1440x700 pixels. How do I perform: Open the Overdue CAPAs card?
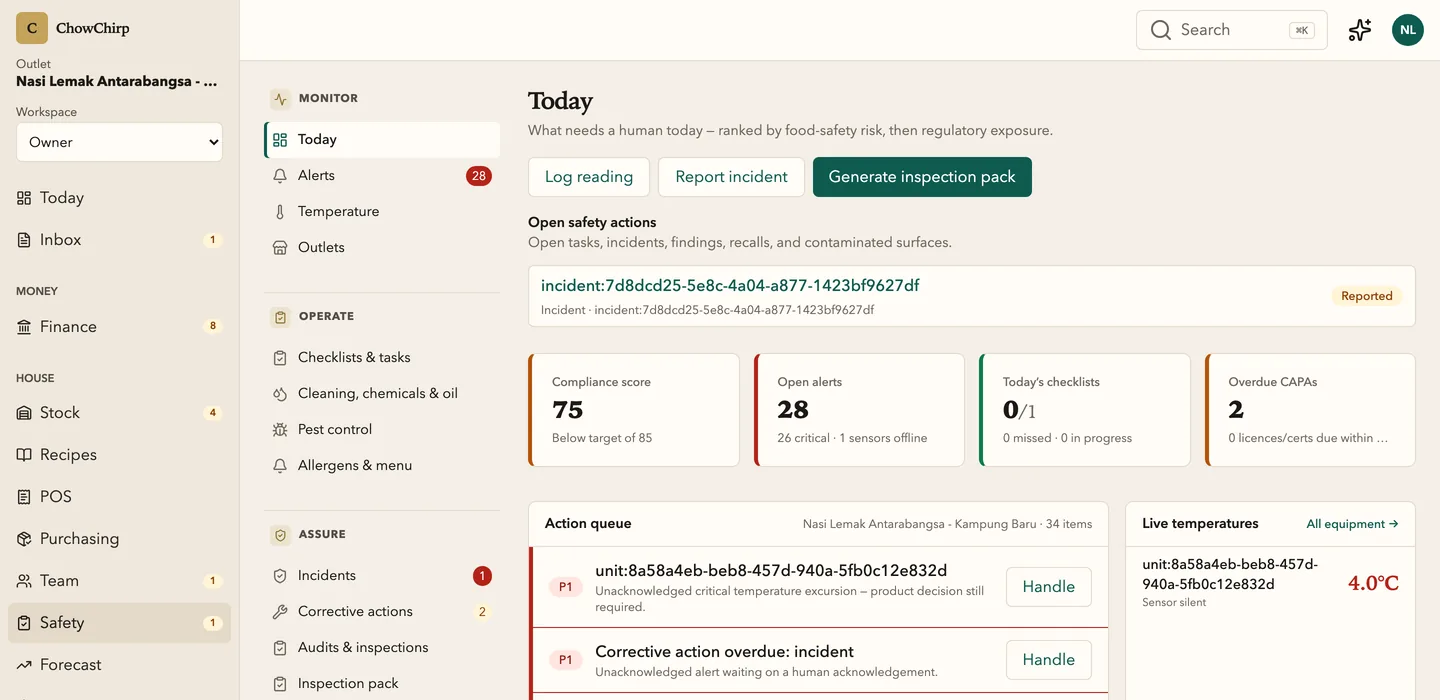click(1310, 410)
